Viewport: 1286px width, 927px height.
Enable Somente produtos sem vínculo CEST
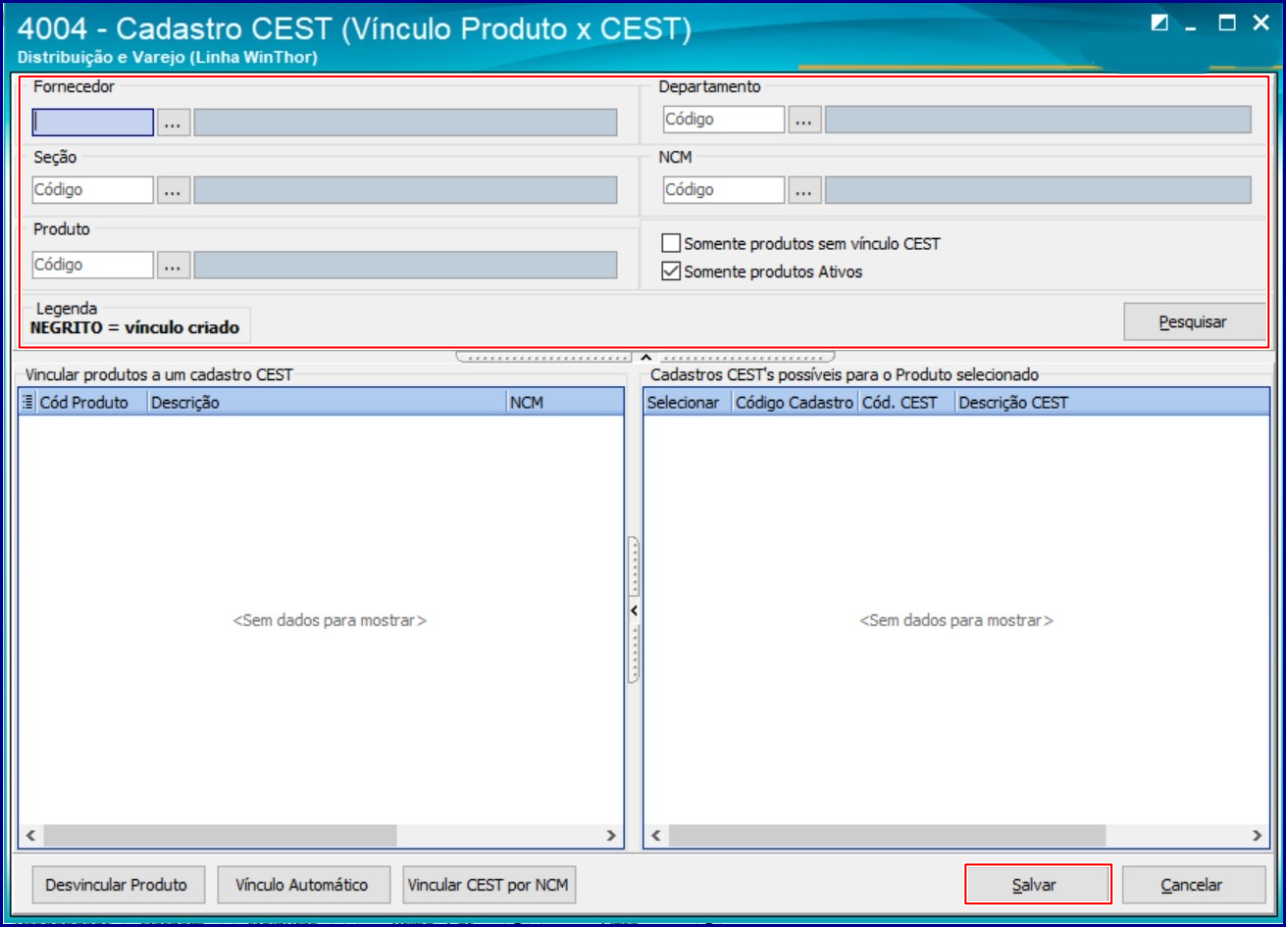671,243
